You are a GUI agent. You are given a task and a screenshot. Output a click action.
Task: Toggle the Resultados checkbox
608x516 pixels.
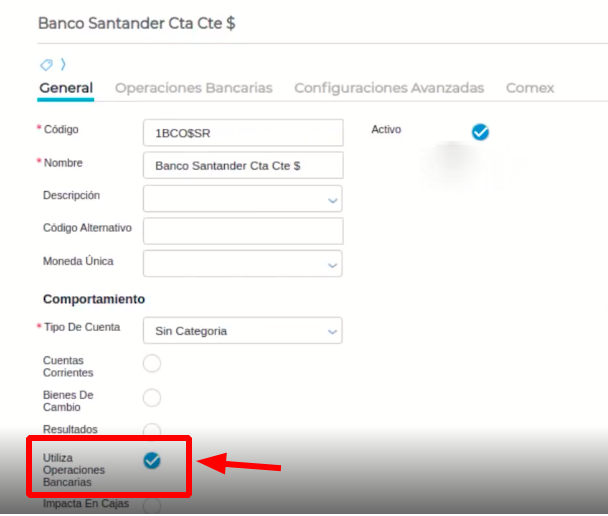[x=152, y=430]
